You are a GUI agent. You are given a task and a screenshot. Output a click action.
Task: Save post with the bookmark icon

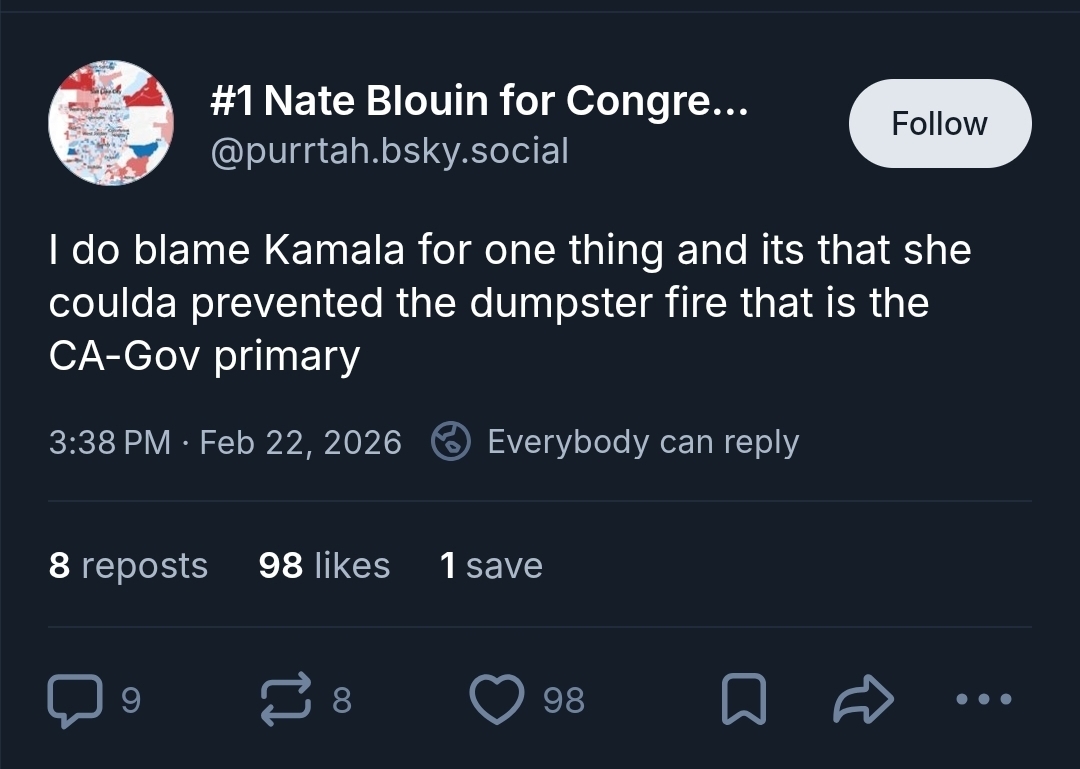point(743,700)
